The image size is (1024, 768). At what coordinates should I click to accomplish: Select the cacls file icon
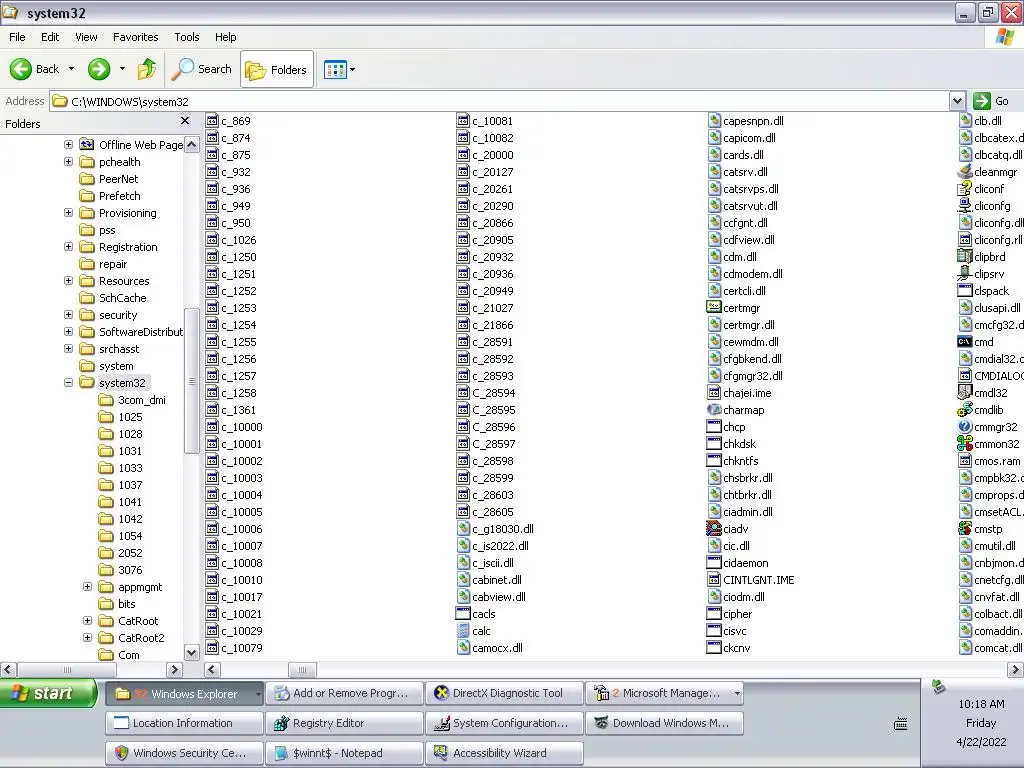(463, 613)
